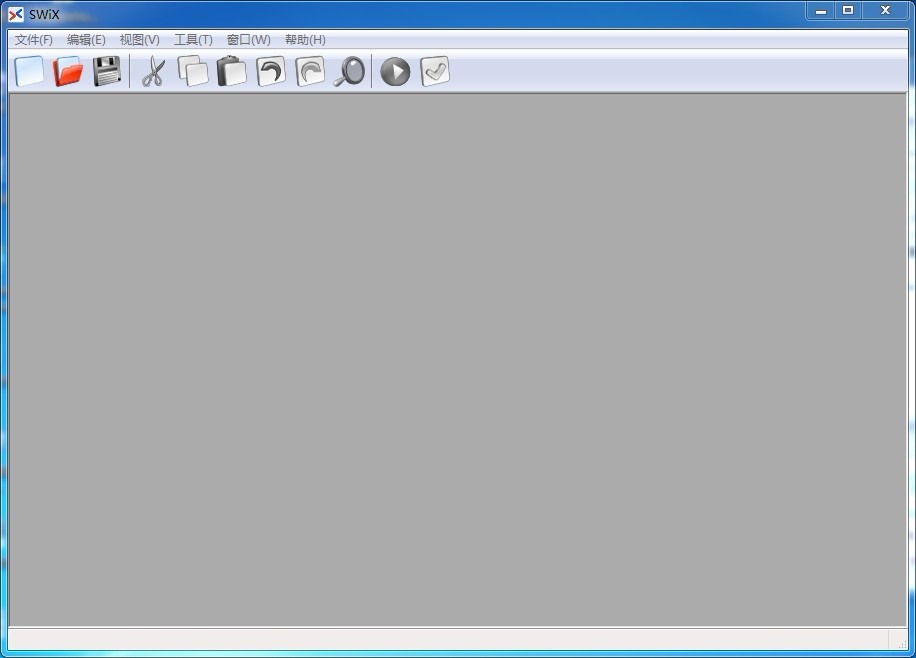
Task: Create a new file with the blank page icon
Action: (x=30, y=71)
